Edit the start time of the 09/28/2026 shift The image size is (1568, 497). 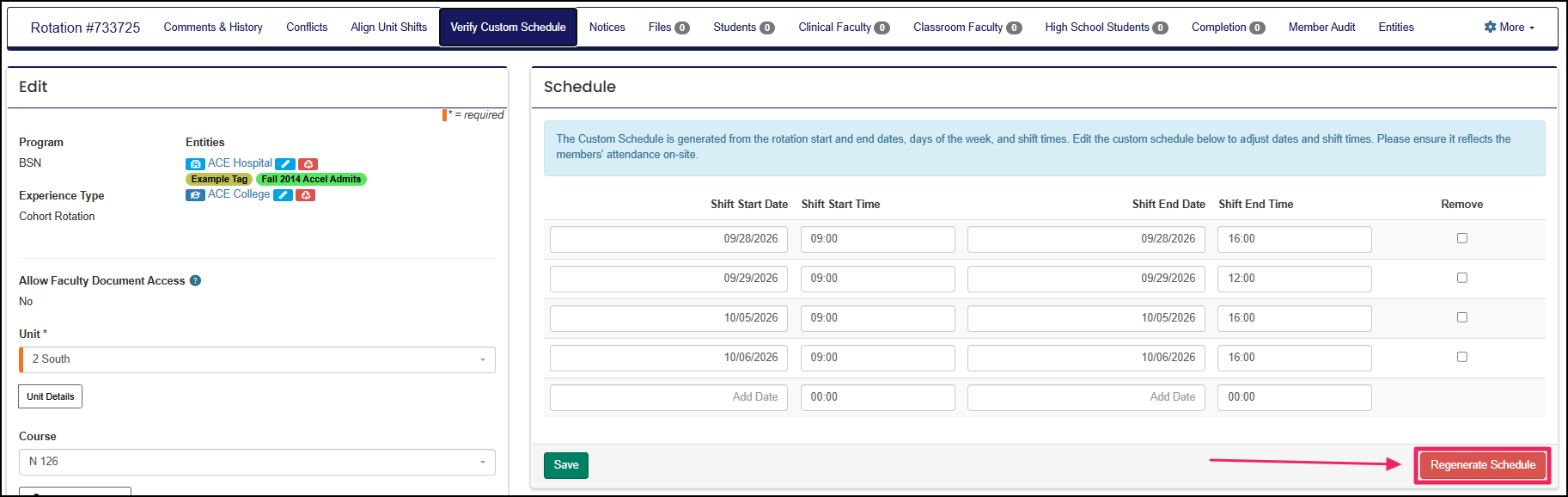click(877, 239)
